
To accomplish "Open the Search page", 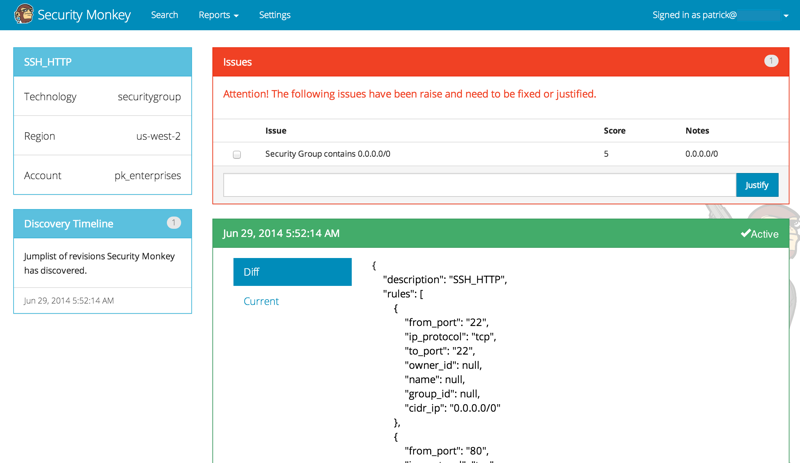I will [164, 15].
